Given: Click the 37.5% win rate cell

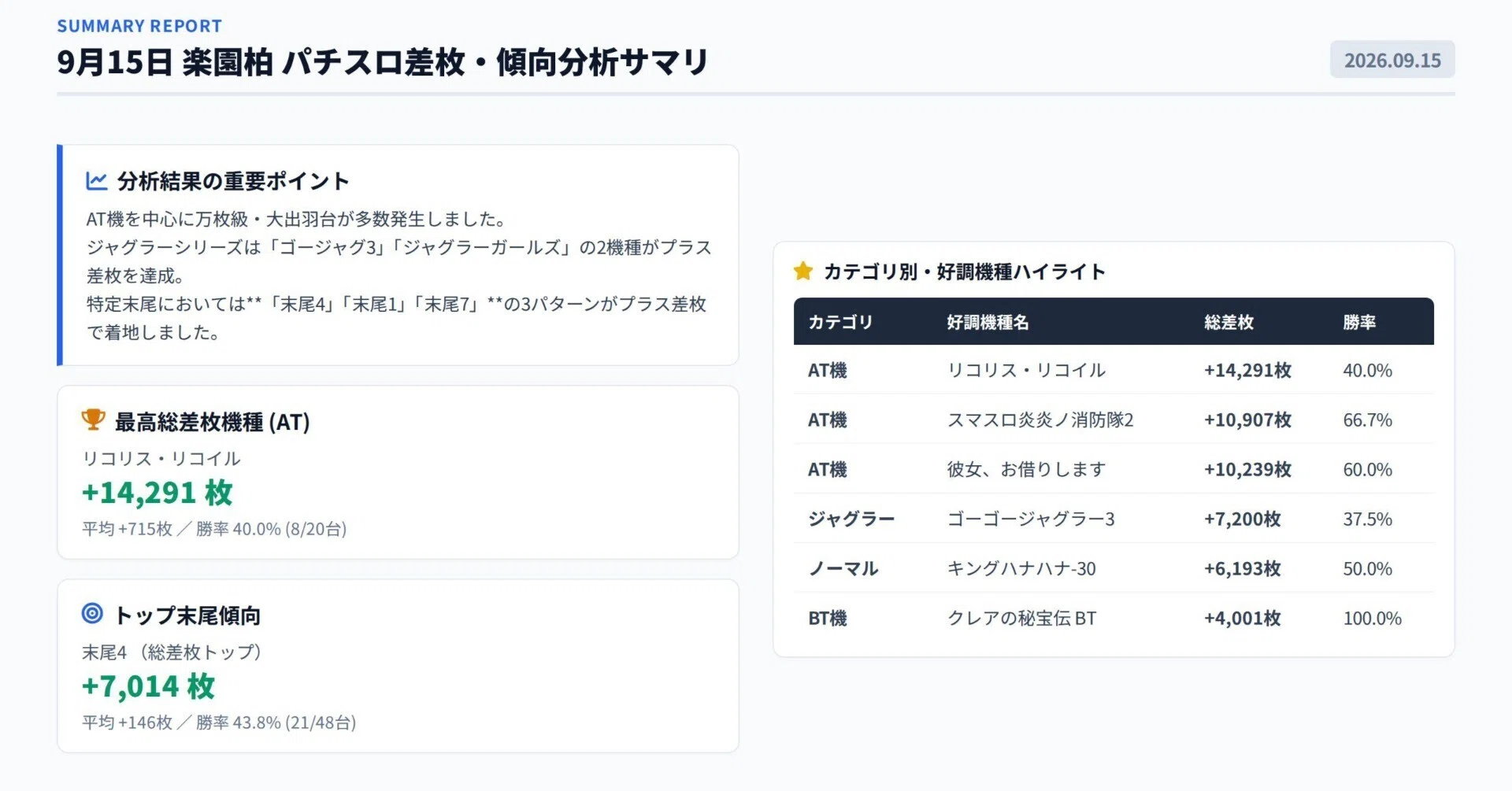Looking at the screenshot, I should (1367, 519).
